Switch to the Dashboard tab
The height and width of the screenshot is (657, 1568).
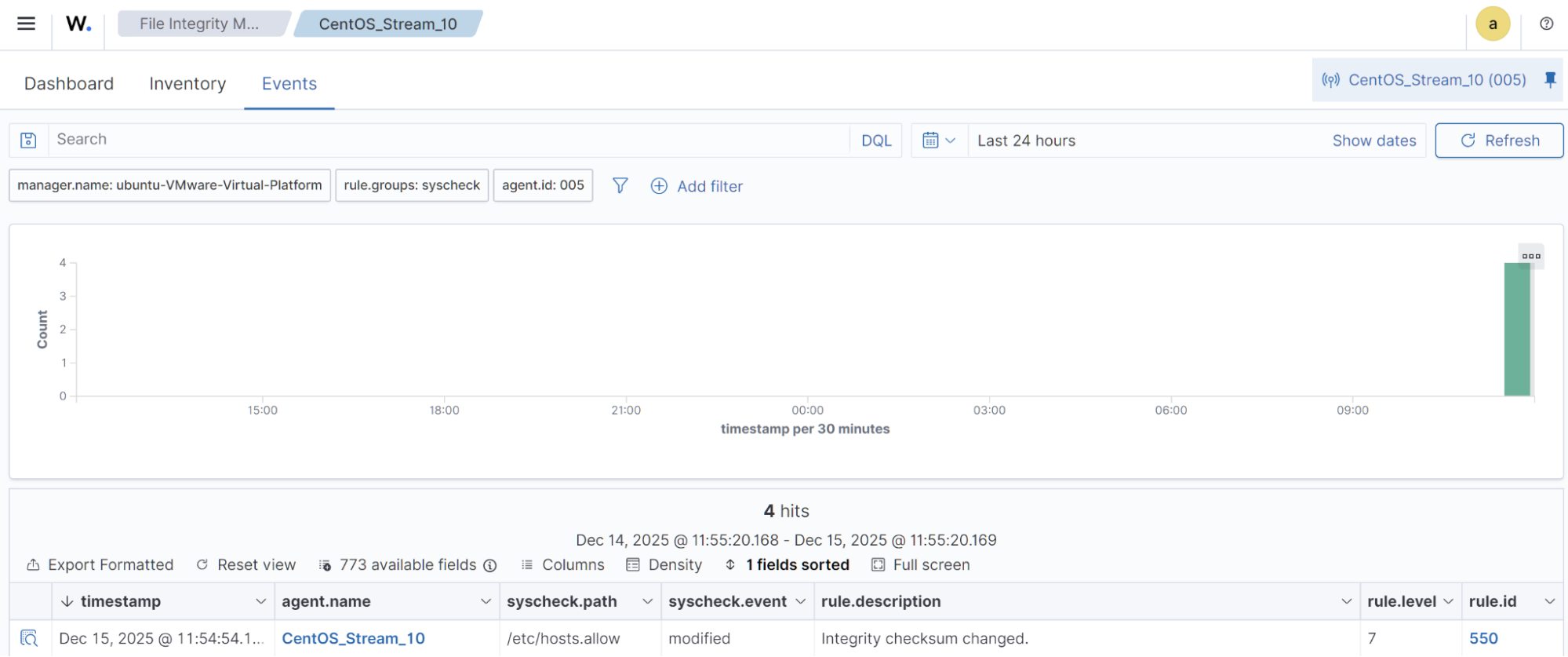[x=69, y=83]
